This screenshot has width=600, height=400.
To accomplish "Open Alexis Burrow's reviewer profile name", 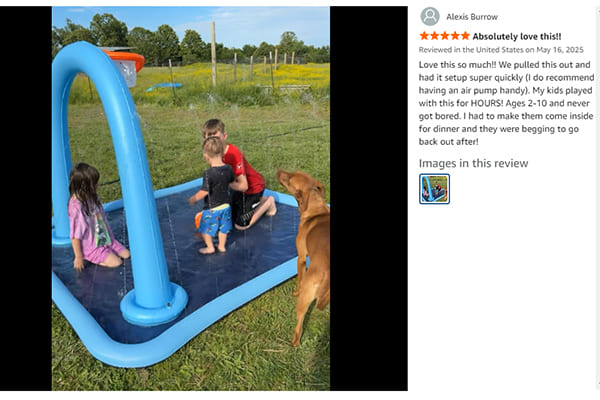I will (472, 17).
